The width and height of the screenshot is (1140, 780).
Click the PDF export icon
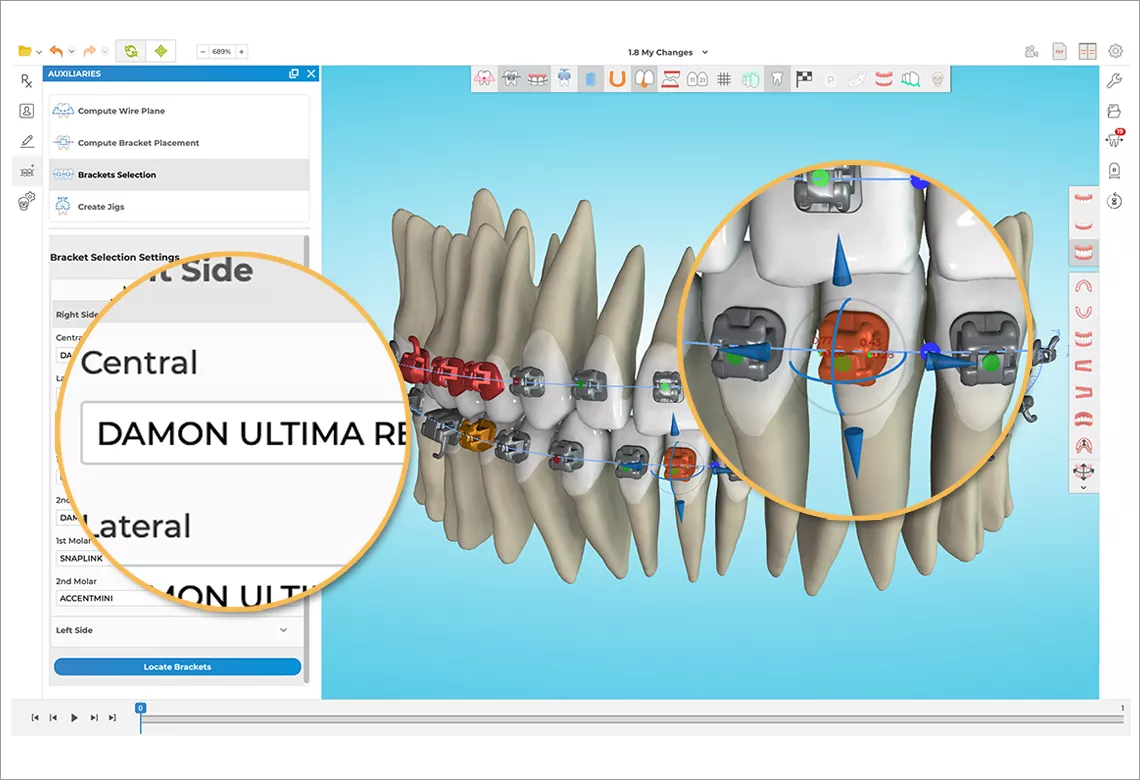coord(1059,51)
